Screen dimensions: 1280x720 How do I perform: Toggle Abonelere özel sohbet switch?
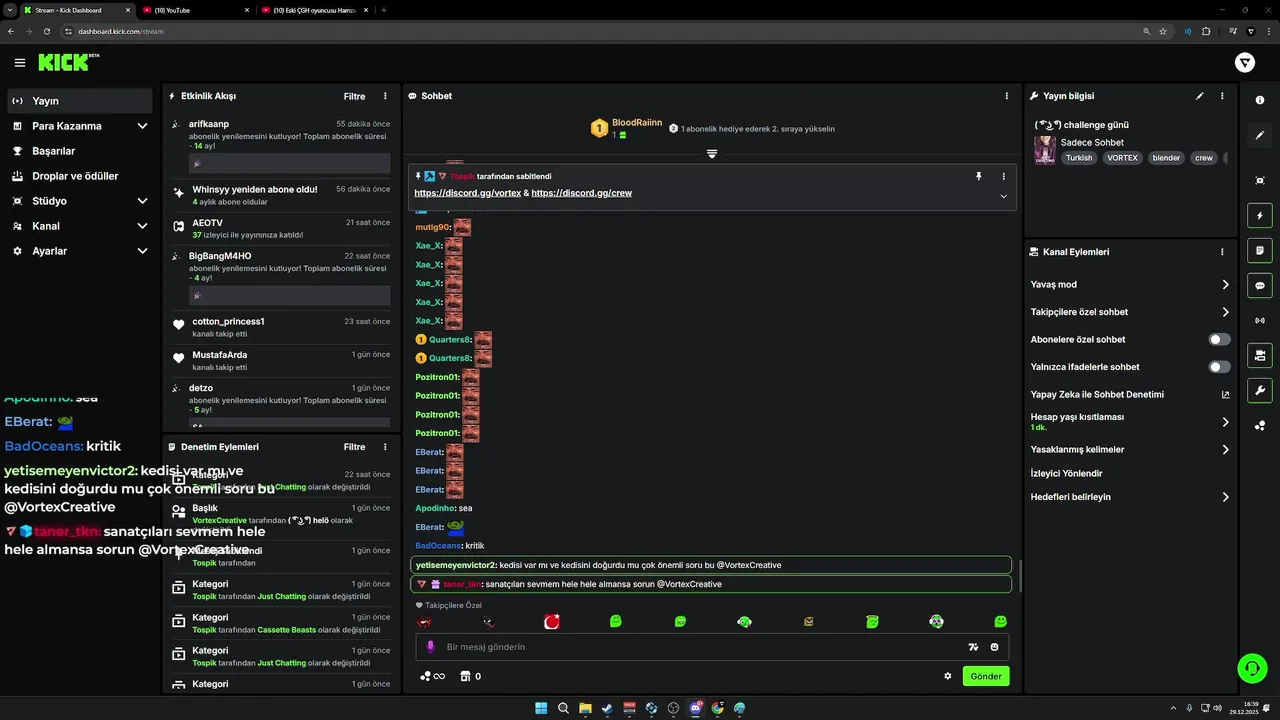tap(1220, 339)
